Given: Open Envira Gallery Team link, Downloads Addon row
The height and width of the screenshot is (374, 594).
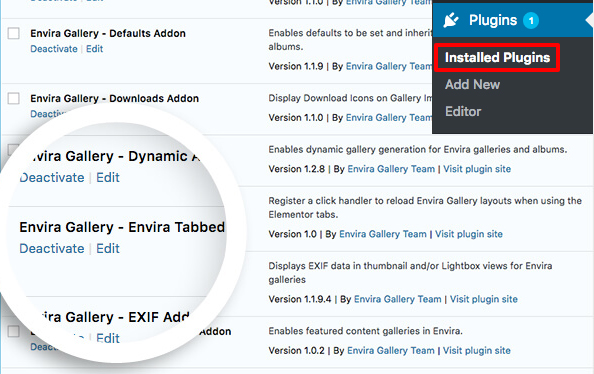Looking at the screenshot, I should point(389,118).
